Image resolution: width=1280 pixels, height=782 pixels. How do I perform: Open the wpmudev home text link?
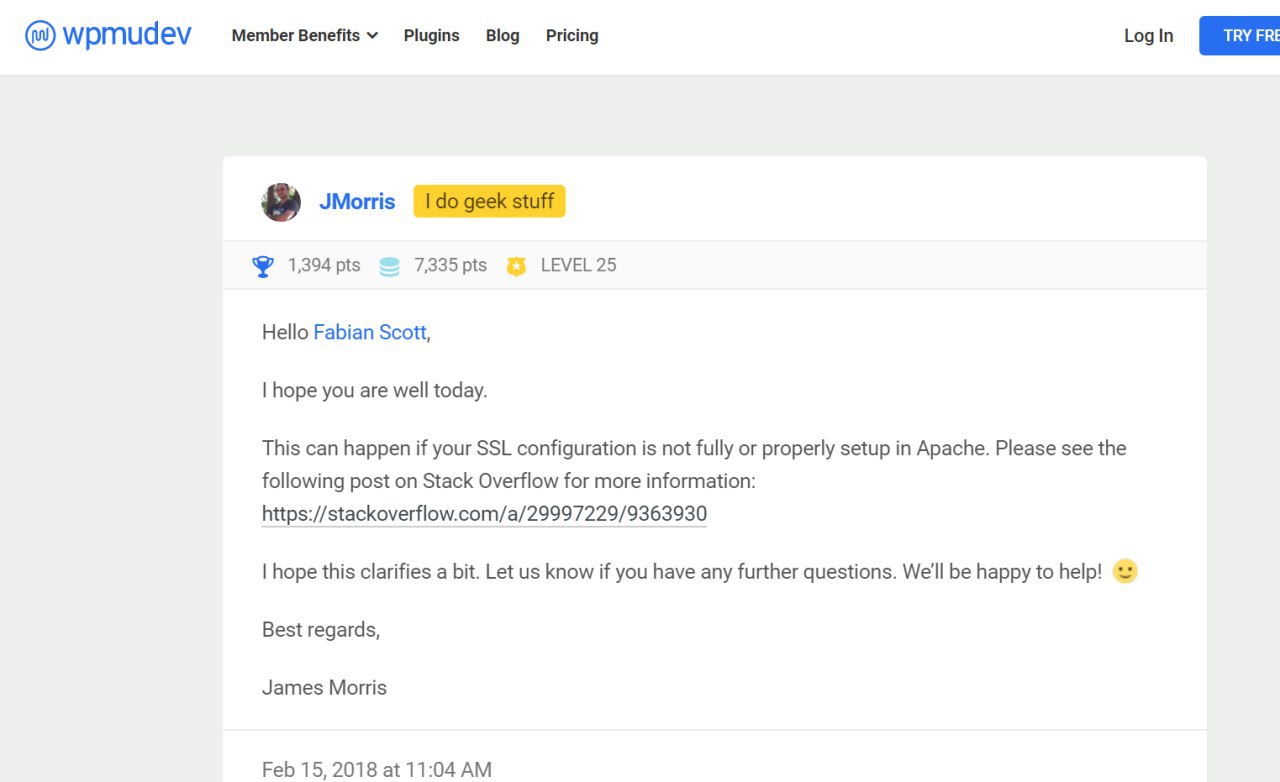126,36
